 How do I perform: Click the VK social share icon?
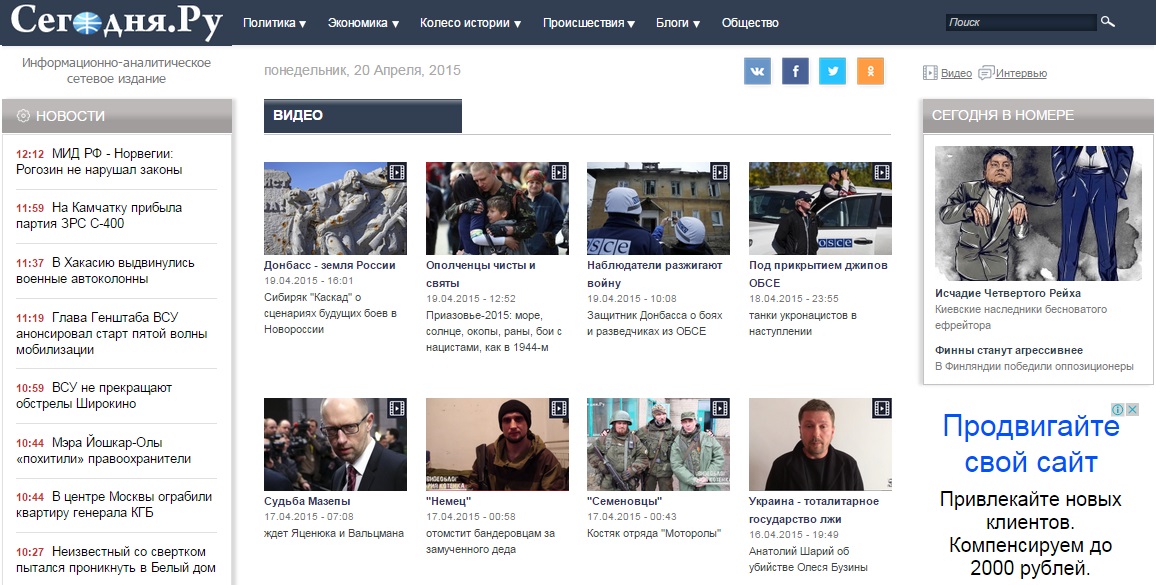click(757, 72)
